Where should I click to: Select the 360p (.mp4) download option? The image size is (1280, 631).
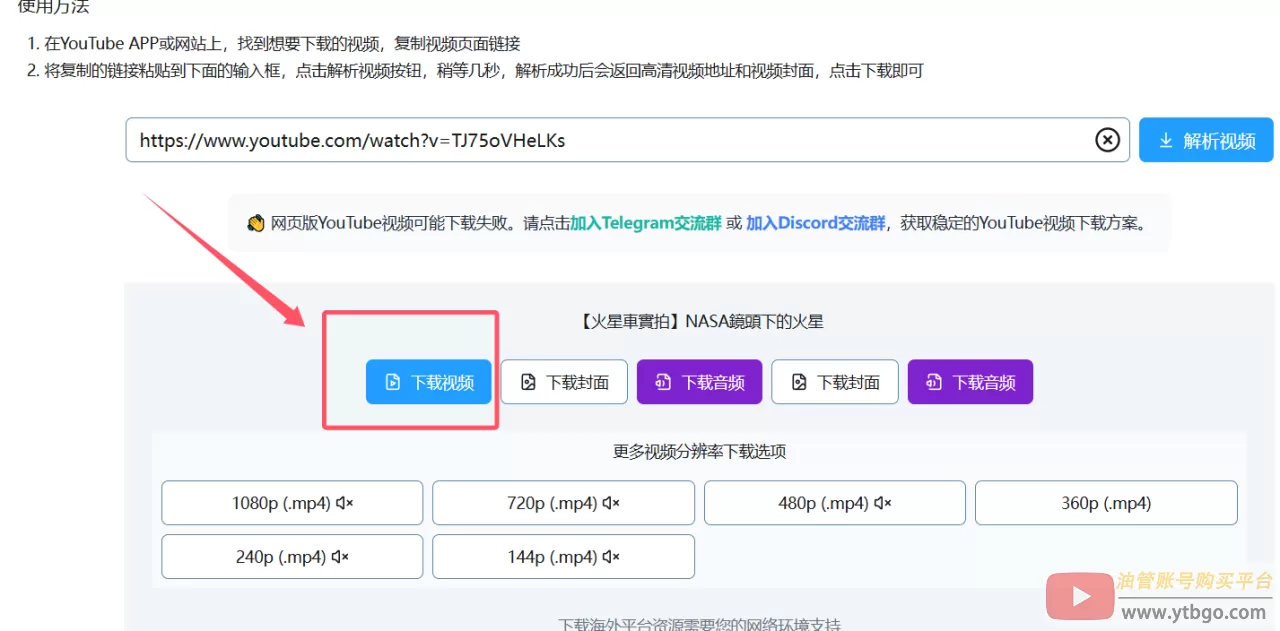coord(1106,503)
